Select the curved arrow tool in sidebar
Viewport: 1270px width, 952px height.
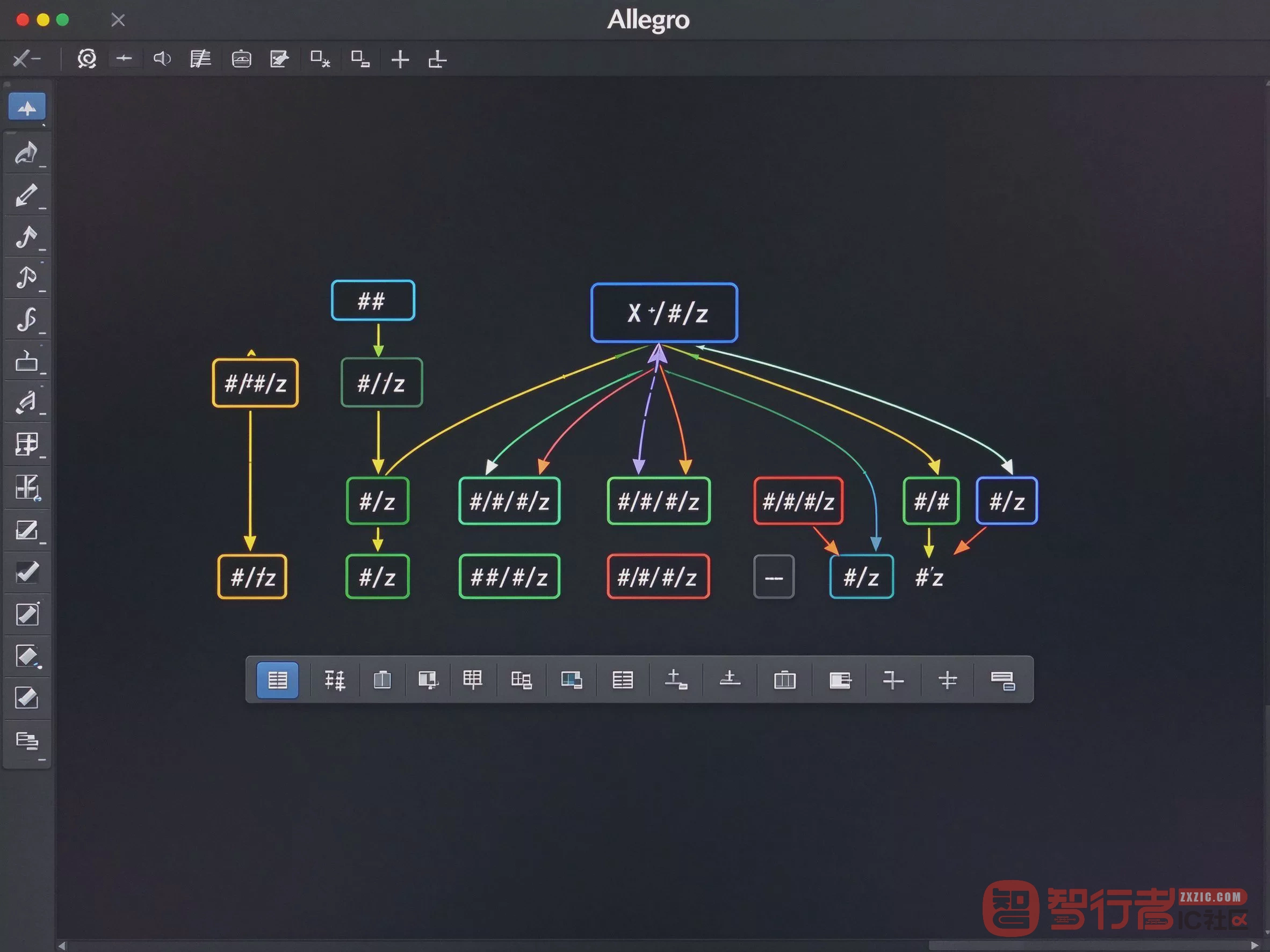tap(26, 152)
